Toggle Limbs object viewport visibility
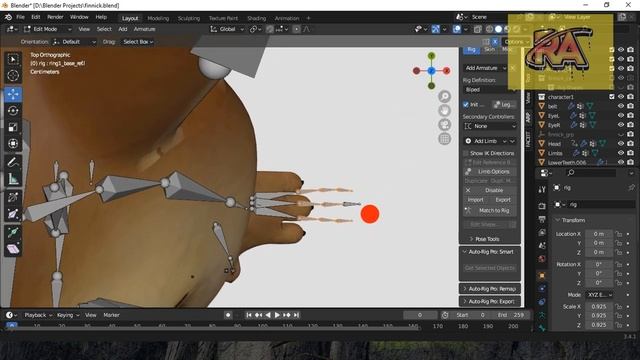 click(621, 153)
